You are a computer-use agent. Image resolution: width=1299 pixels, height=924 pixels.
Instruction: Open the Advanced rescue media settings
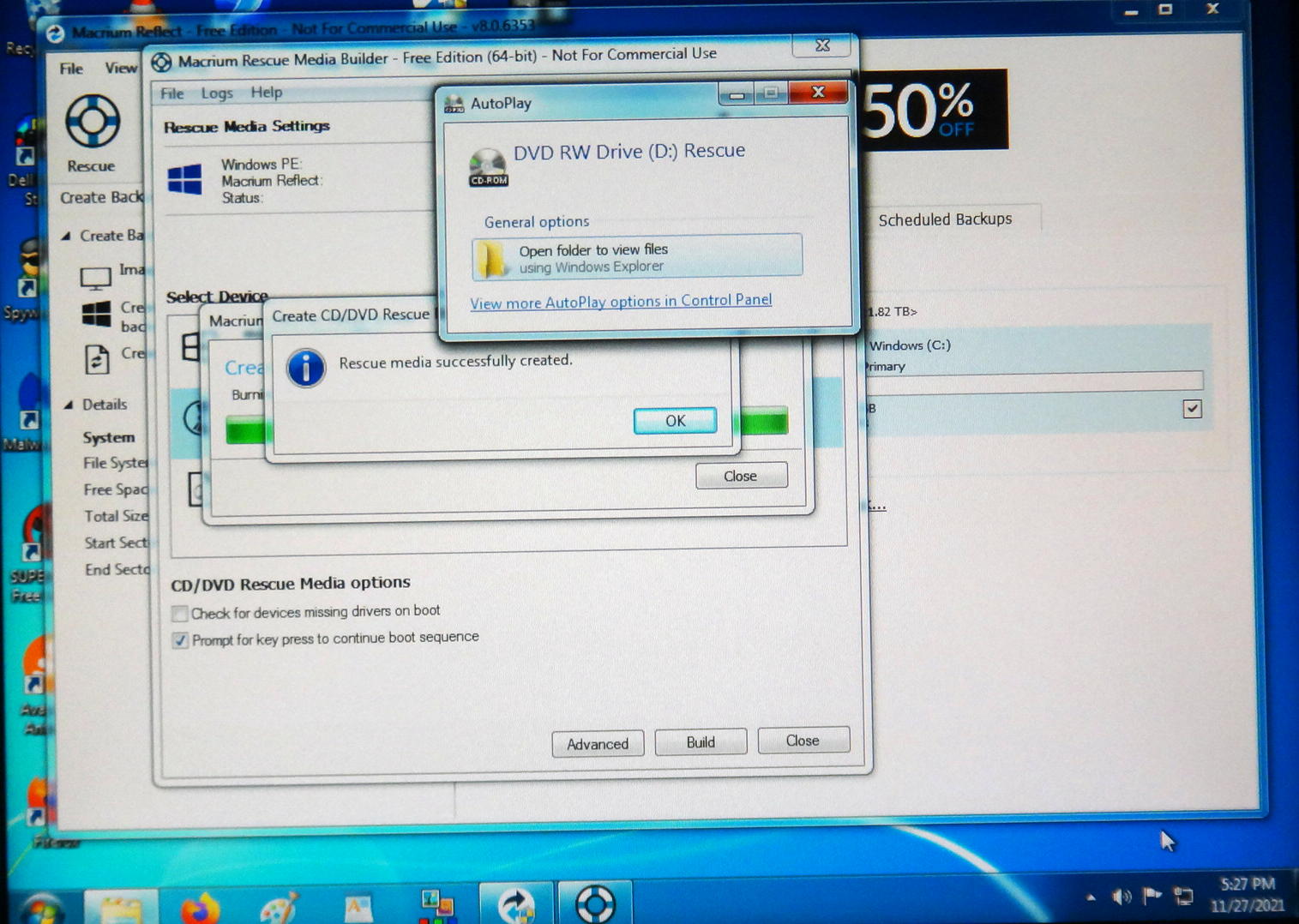[597, 744]
